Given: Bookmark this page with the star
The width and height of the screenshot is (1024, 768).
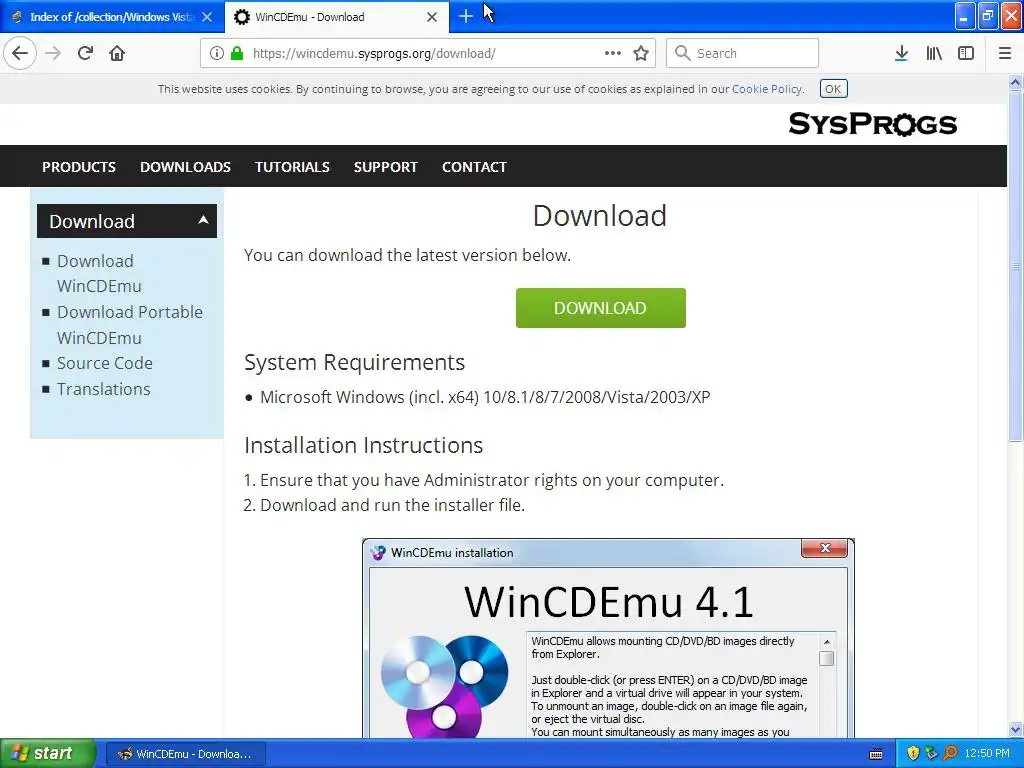Looking at the screenshot, I should point(641,53).
